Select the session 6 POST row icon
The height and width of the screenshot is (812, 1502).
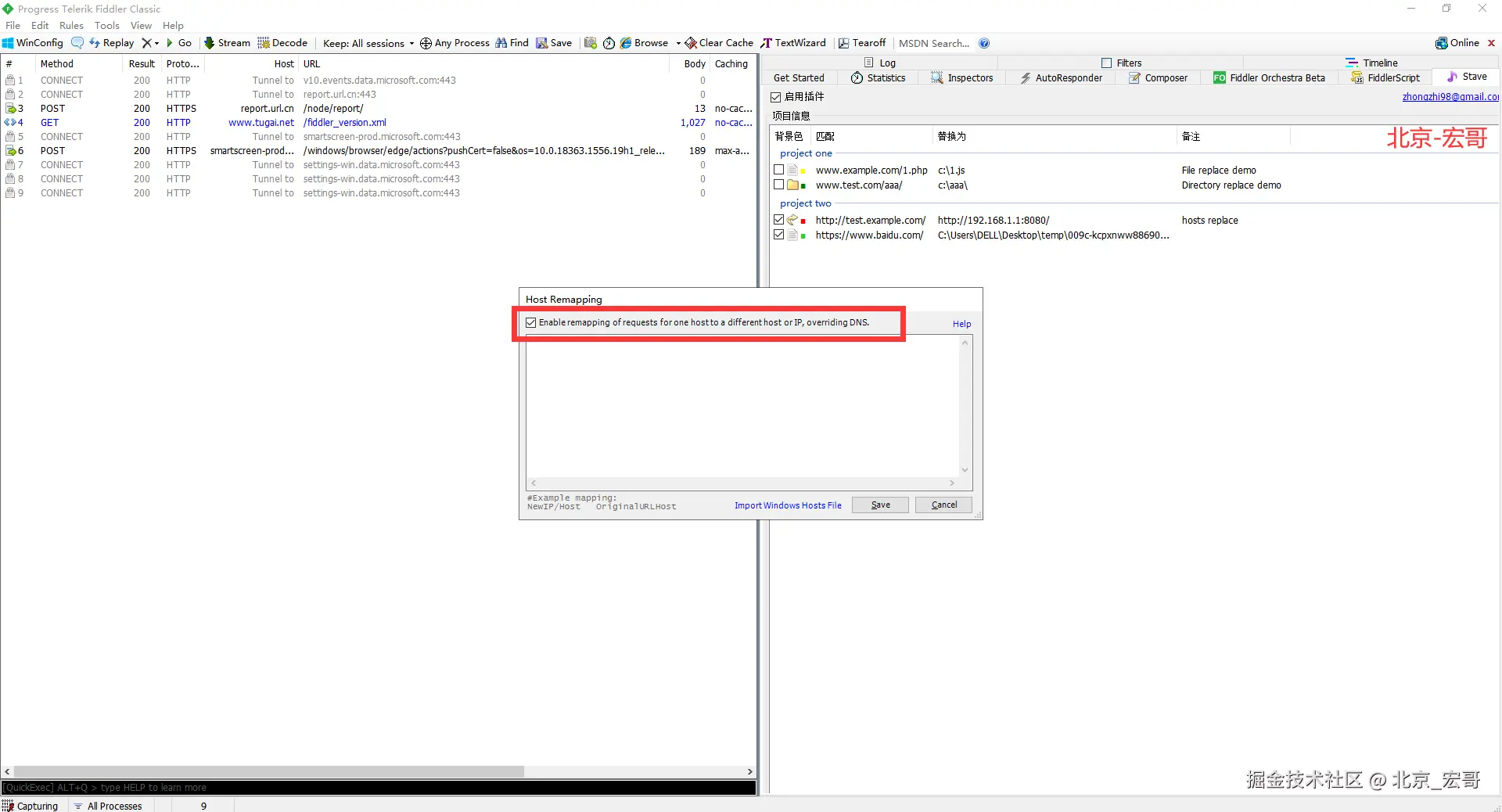point(10,151)
